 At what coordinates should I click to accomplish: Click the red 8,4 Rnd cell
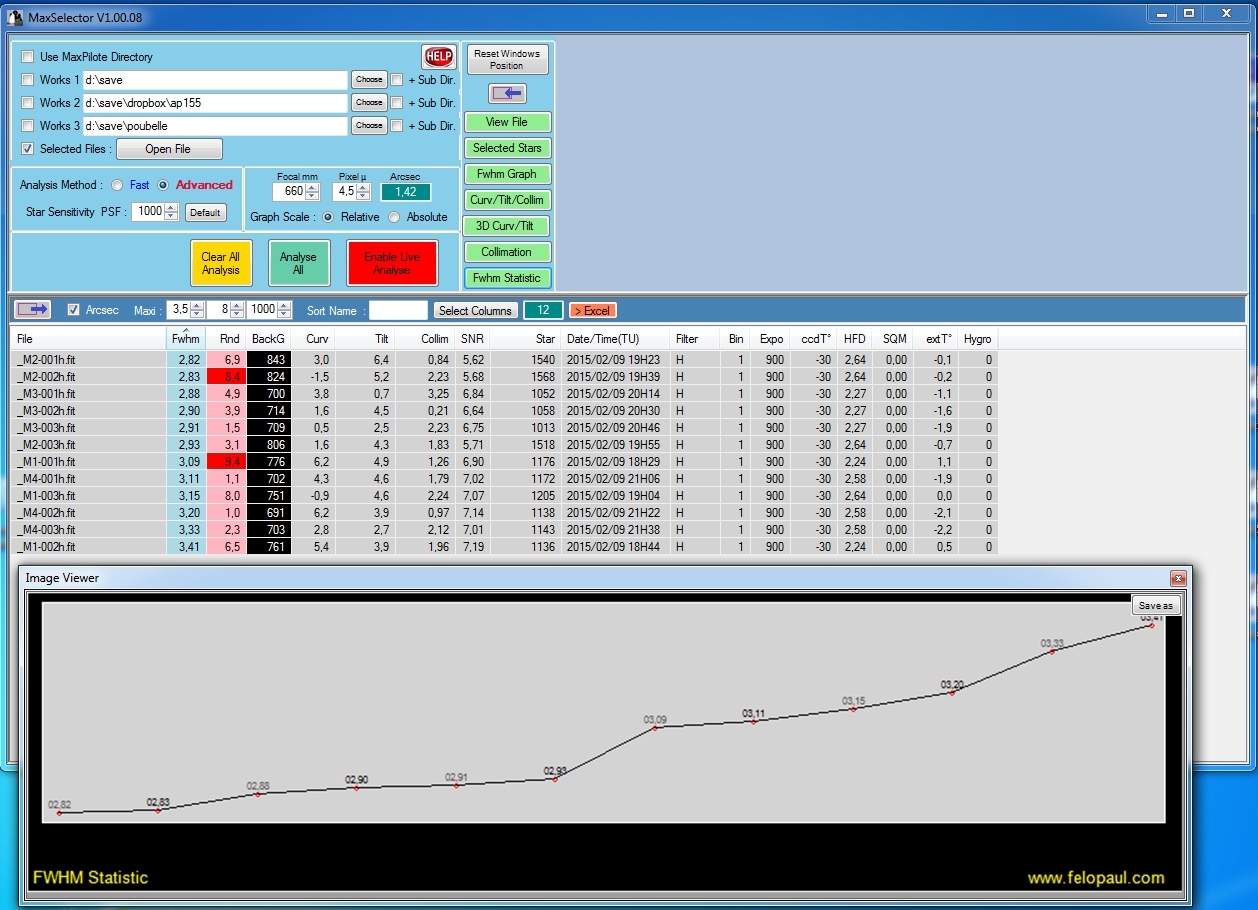(x=227, y=377)
